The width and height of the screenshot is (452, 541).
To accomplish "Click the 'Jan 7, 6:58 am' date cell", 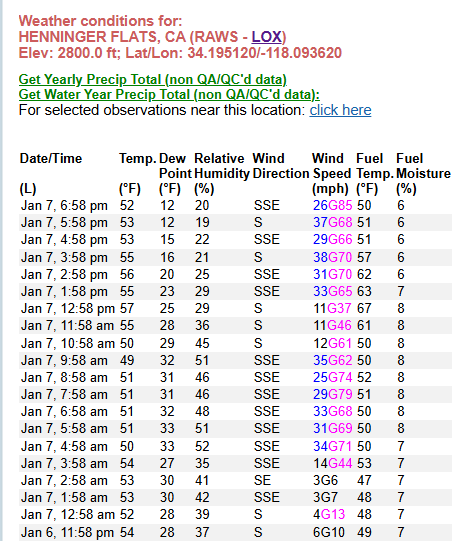I will (x=64, y=412).
